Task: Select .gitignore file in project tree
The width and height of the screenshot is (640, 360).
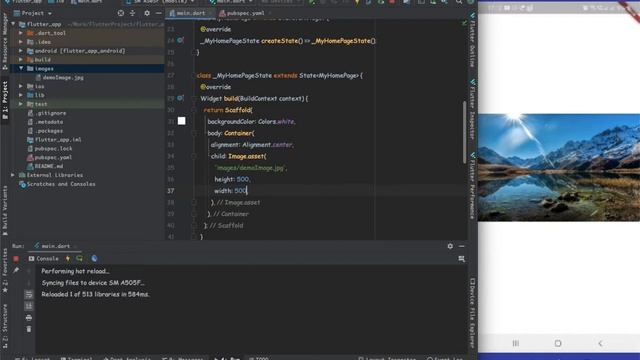Action: pyautogui.click(x=47, y=113)
